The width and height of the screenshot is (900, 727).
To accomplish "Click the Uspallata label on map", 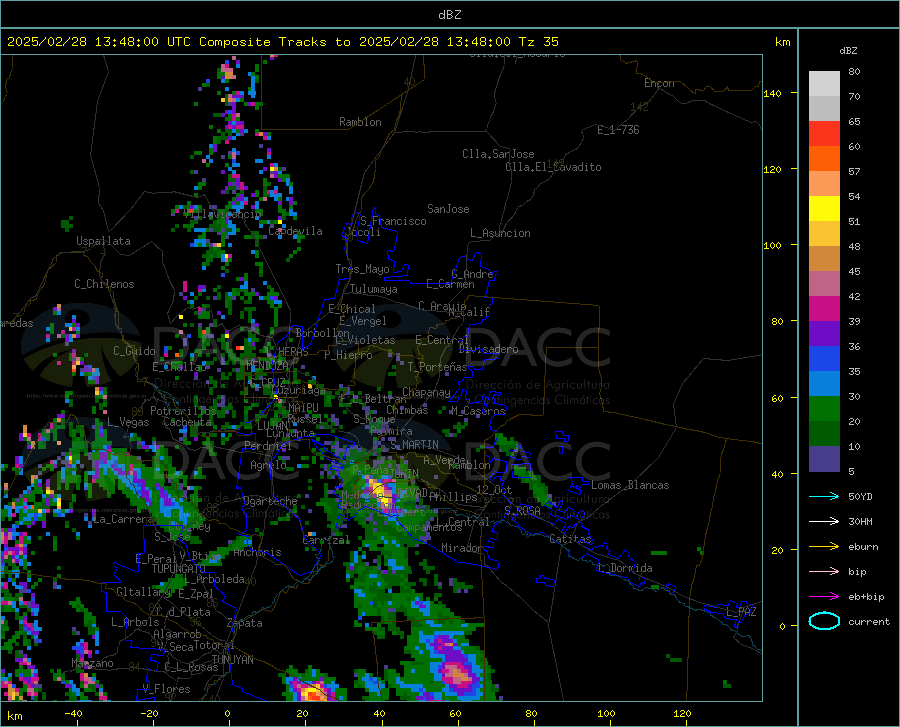I will click(x=103, y=241).
